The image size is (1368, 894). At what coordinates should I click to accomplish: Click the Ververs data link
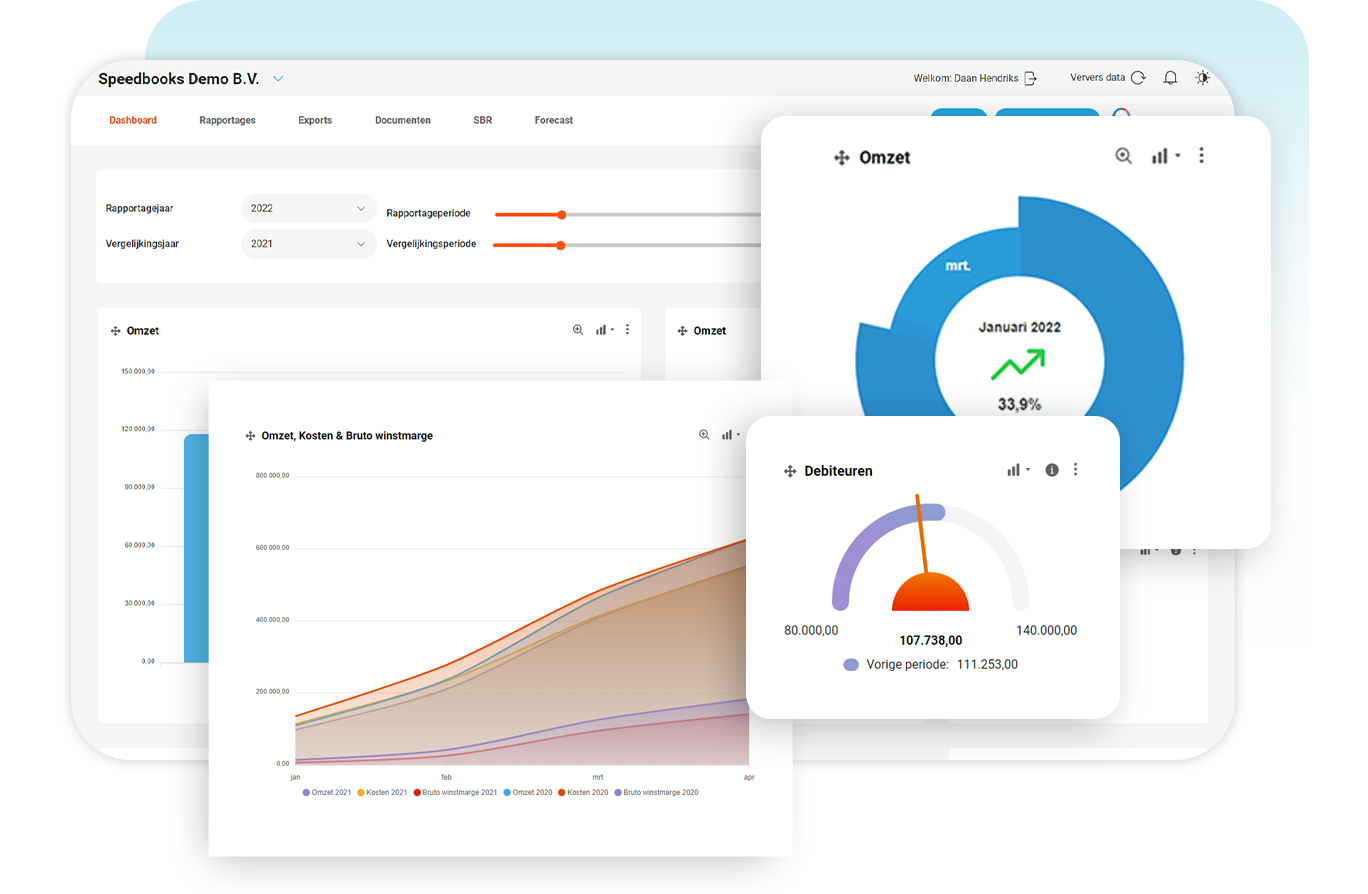click(x=1100, y=77)
